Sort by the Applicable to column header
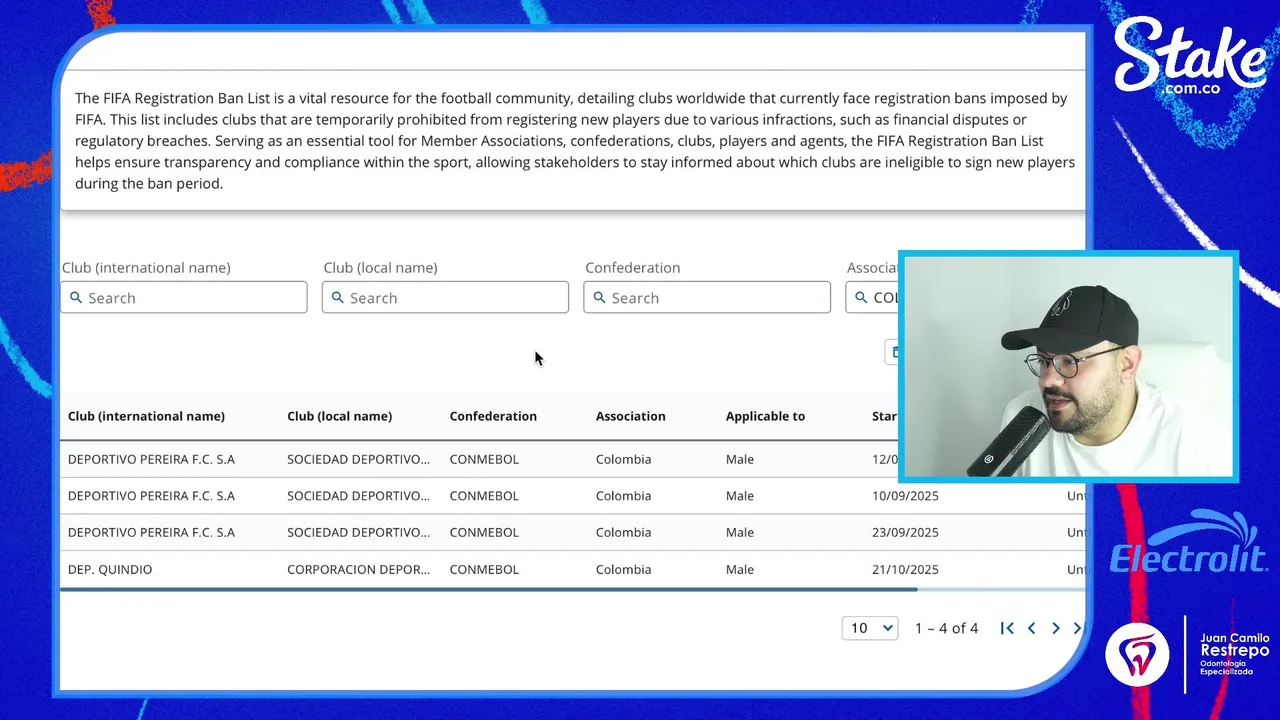Image resolution: width=1280 pixels, height=720 pixels. [x=765, y=416]
